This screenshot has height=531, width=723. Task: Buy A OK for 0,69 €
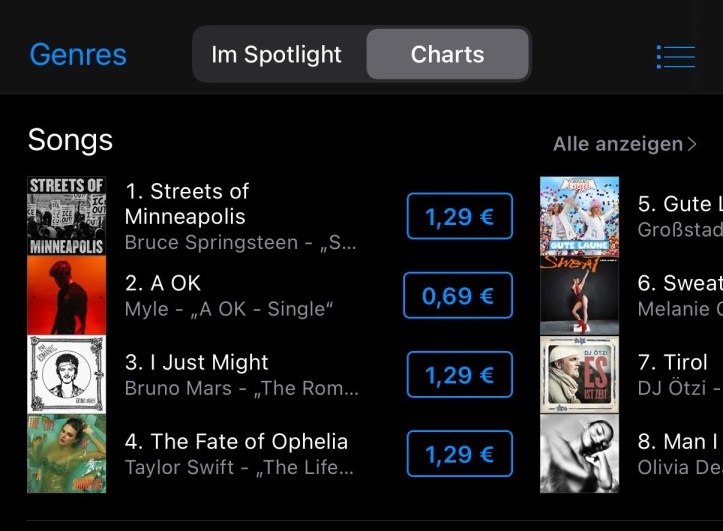[x=458, y=295]
